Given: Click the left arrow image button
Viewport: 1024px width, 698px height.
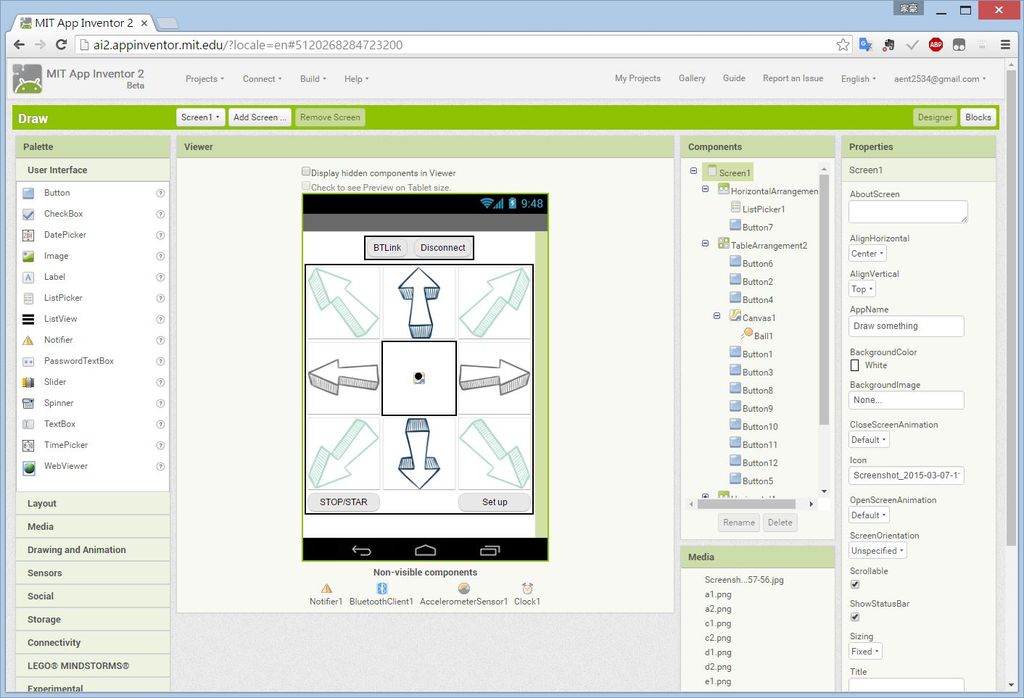Looking at the screenshot, I should pyautogui.click(x=344, y=377).
